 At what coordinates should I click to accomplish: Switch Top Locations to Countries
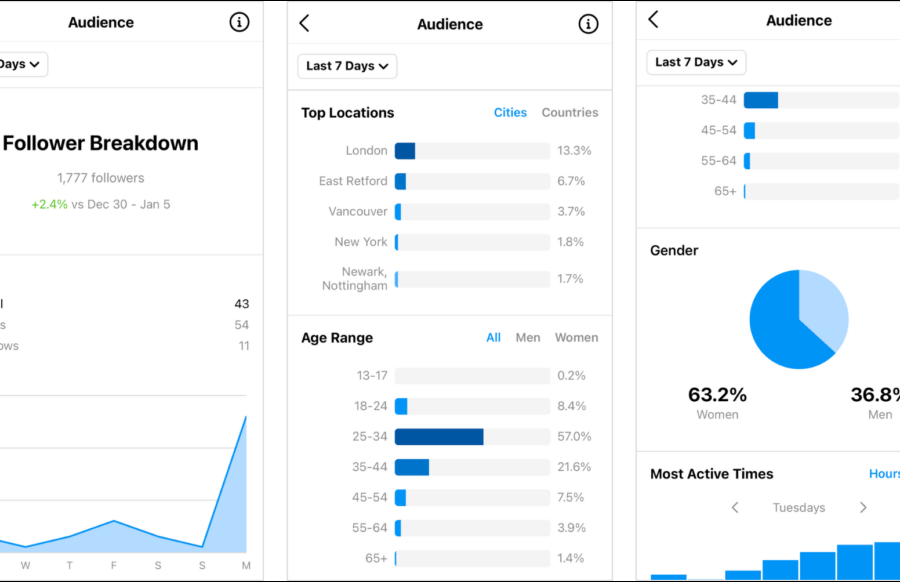click(x=570, y=113)
